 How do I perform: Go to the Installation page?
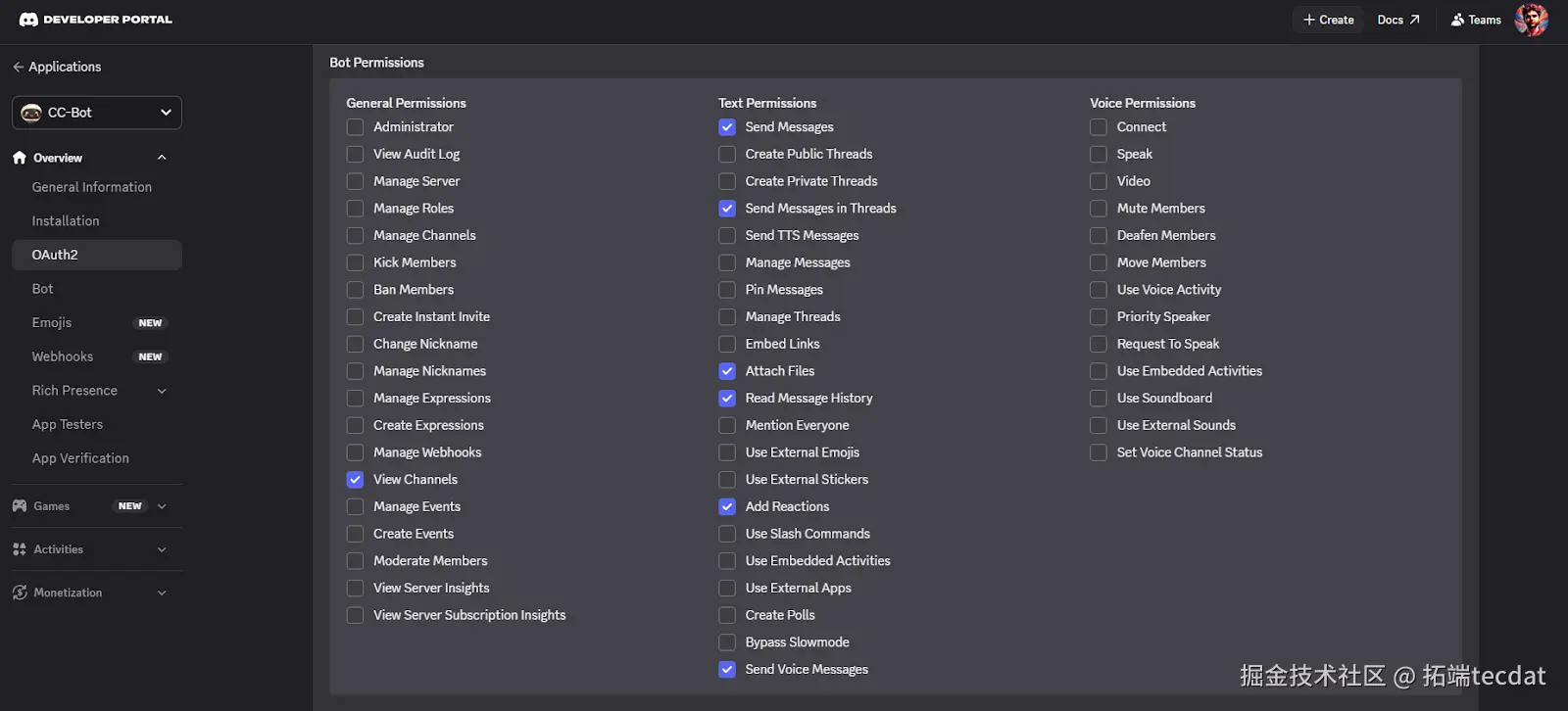[66, 221]
